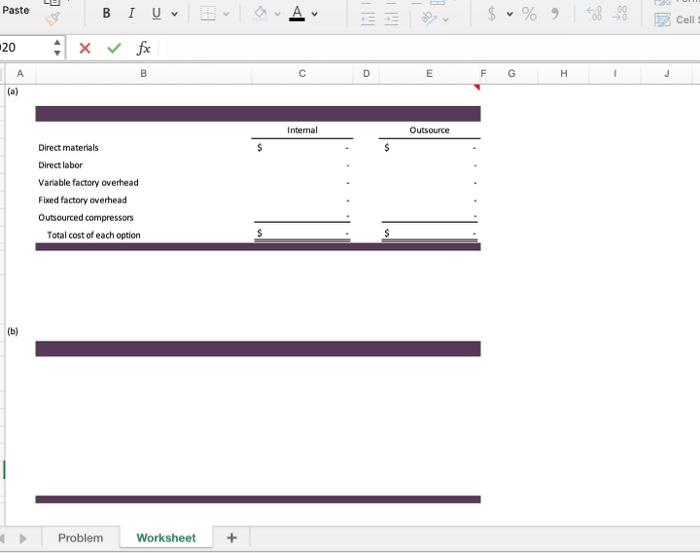Image resolution: width=700 pixels, height=553 pixels.
Task: Select the Variable factory overhead cell
Action: (x=143, y=183)
